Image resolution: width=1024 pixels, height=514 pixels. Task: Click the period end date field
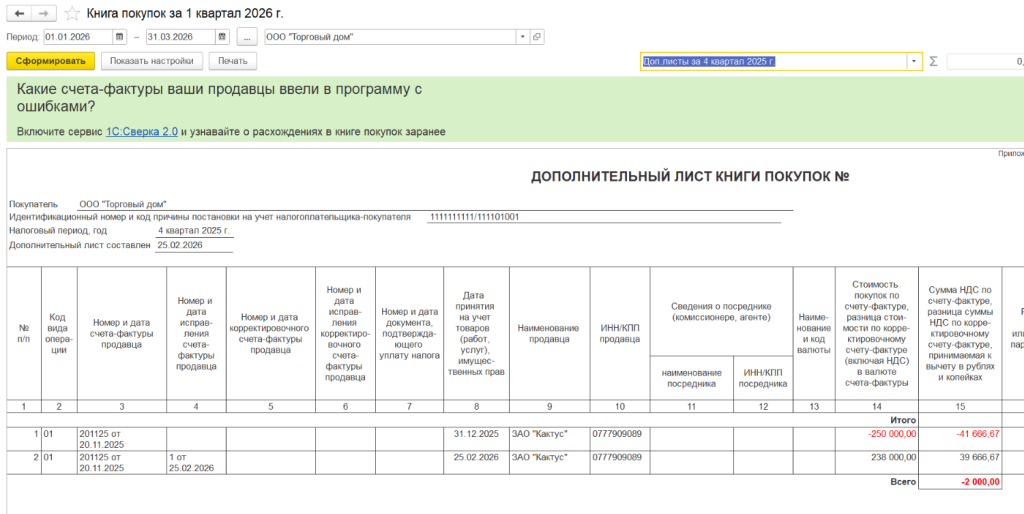coord(179,37)
